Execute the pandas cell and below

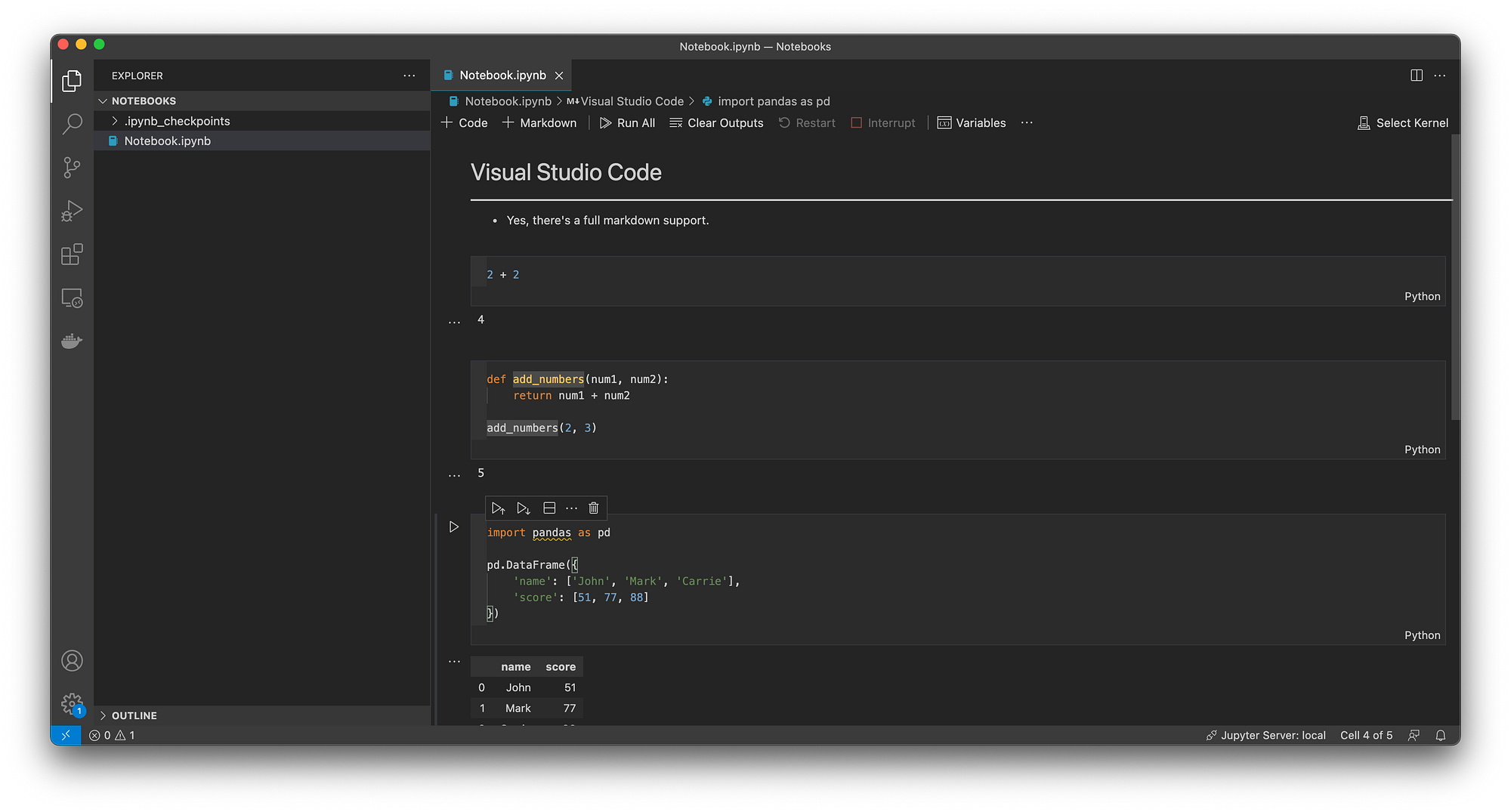click(x=524, y=508)
